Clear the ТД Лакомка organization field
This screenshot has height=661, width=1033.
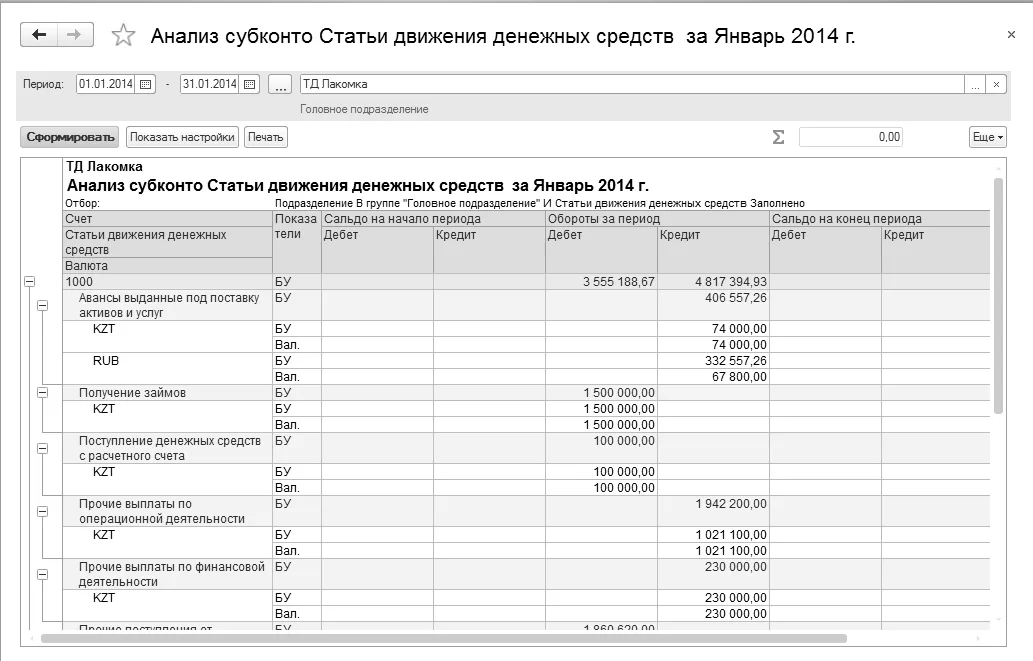[996, 84]
